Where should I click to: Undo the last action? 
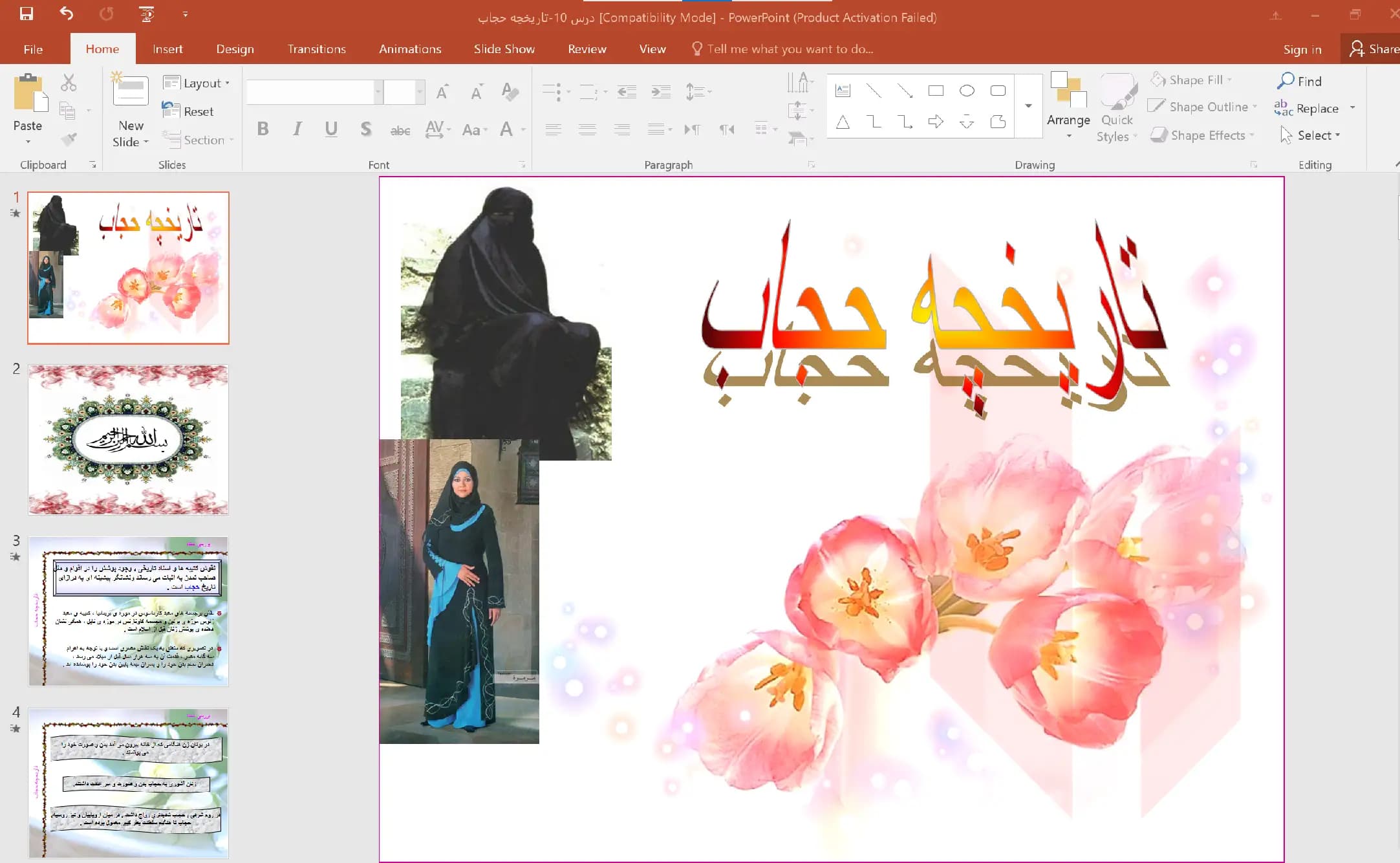click(67, 14)
